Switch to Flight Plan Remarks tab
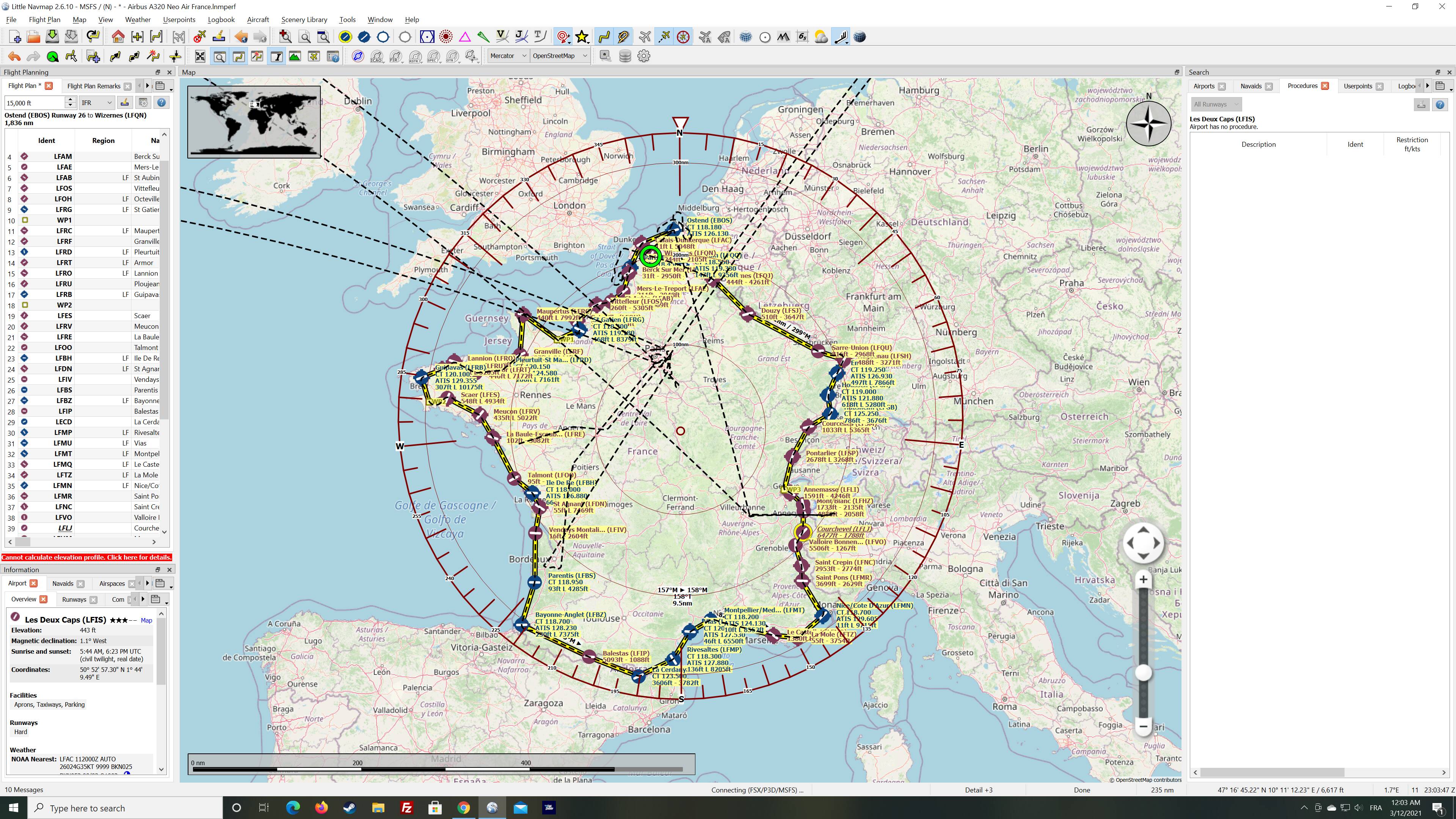Viewport: 1456px width, 819px height. (94, 86)
